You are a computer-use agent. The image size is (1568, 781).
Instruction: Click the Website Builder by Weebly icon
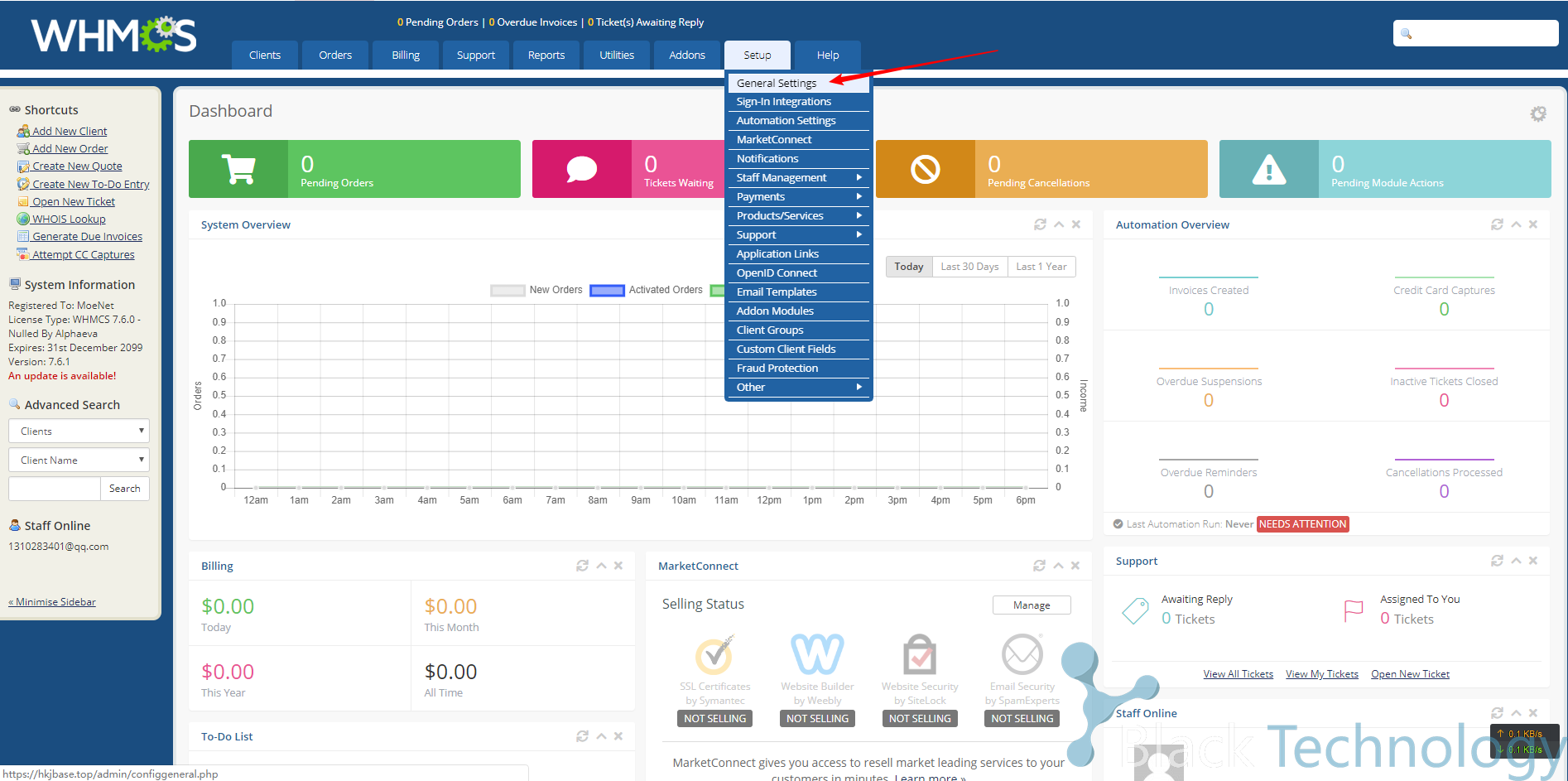pos(817,654)
